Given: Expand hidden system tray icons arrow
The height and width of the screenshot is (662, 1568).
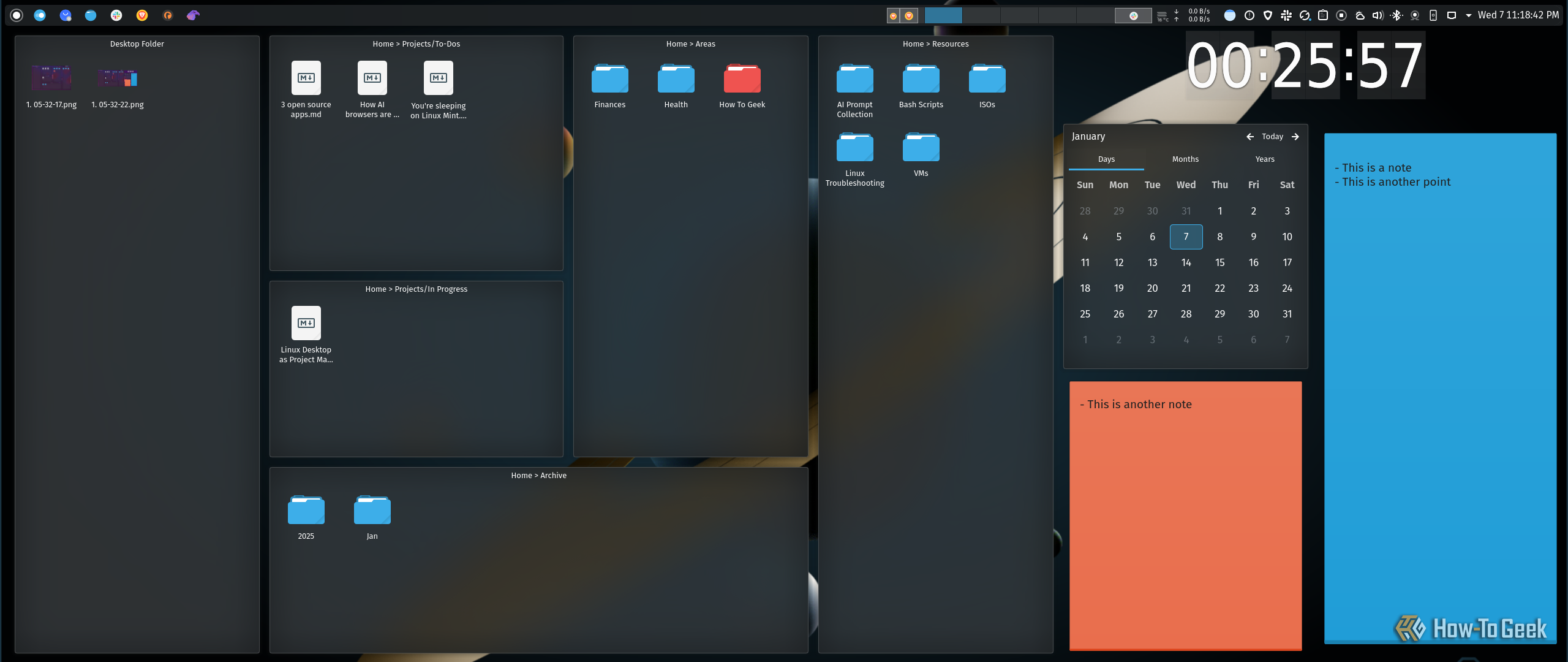Looking at the screenshot, I should pyautogui.click(x=1469, y=15).
